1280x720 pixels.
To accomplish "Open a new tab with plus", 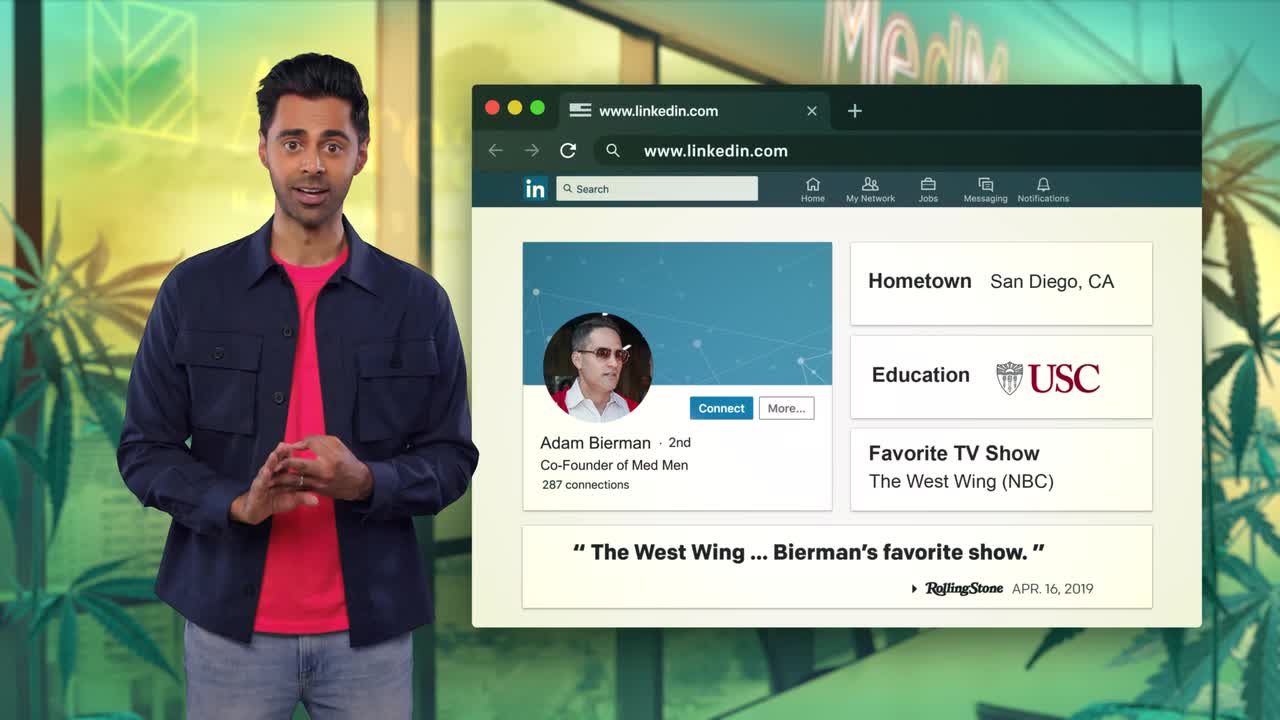I will point(854,111).
